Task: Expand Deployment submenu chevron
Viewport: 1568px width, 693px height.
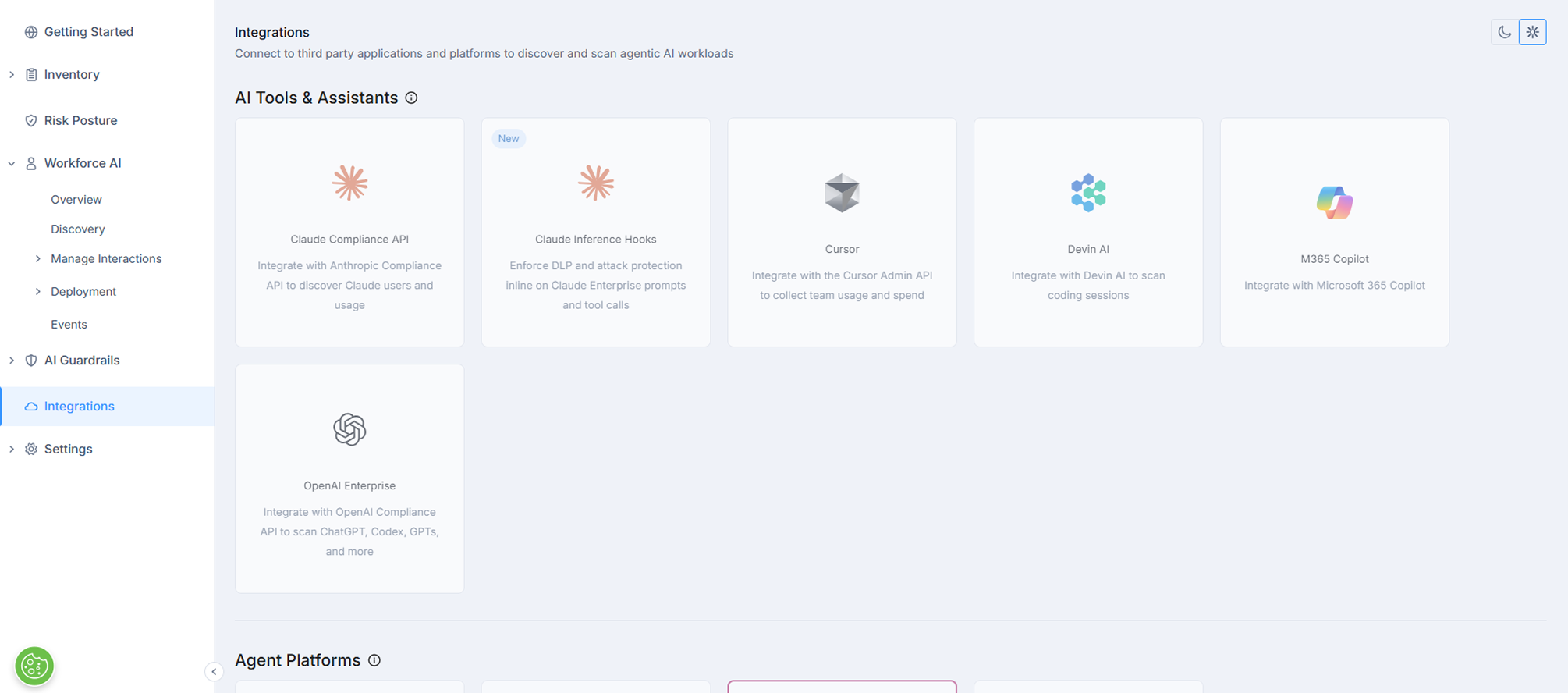Action: click(x=37, y=291)
